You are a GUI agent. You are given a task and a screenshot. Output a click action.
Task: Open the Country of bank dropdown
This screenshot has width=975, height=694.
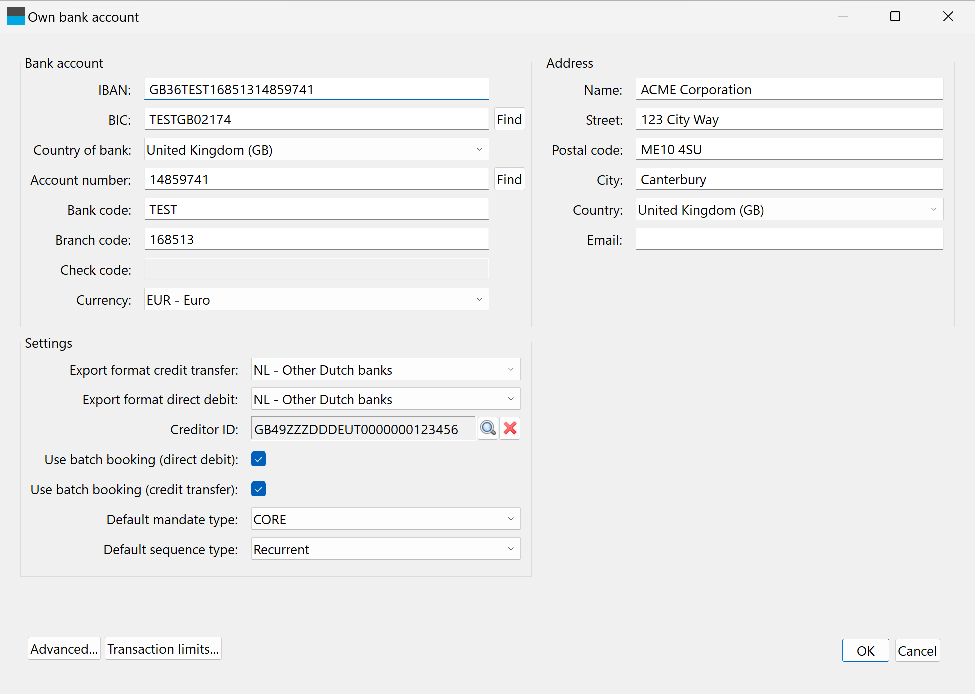316,150
